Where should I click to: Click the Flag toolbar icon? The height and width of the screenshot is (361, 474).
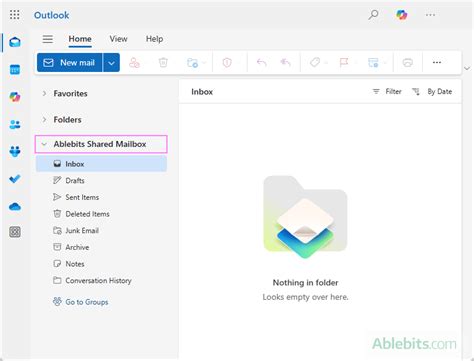(344, 62)
